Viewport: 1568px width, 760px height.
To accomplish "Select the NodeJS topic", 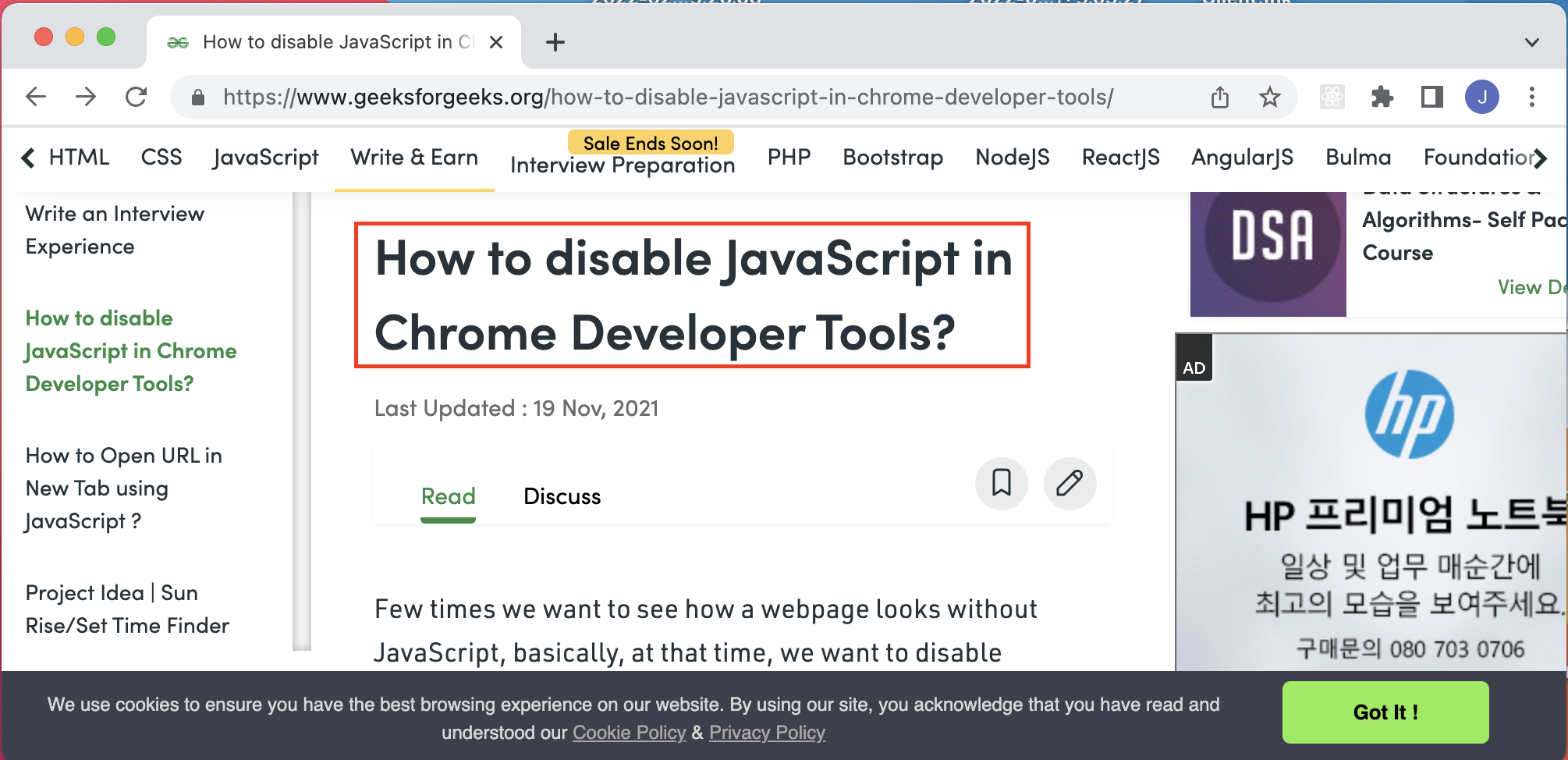I will 1013,158.
